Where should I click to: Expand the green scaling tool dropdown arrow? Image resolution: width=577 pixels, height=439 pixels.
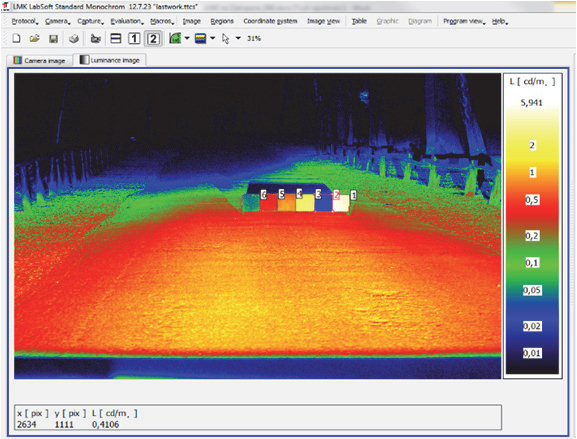[187, 38]
